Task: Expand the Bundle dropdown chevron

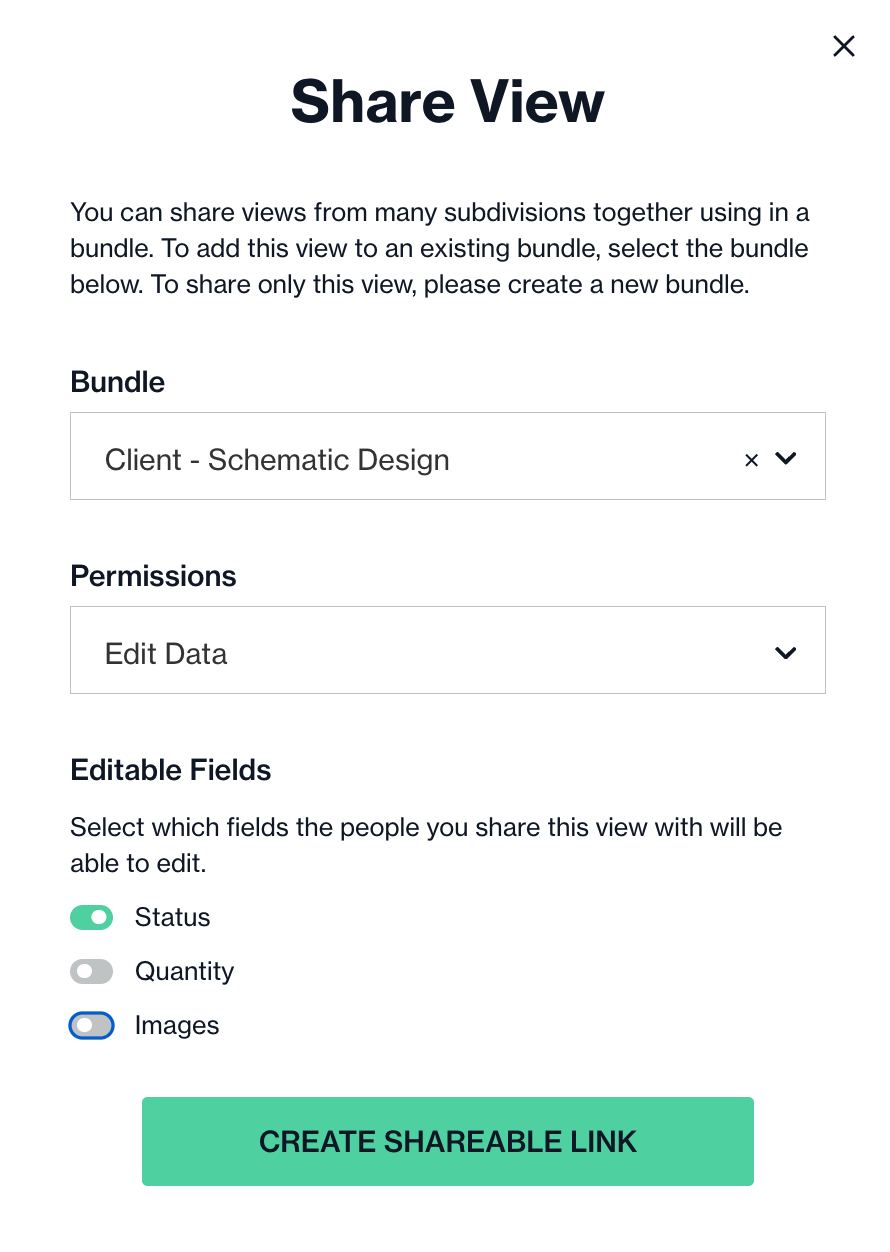Action: (786, 459)
